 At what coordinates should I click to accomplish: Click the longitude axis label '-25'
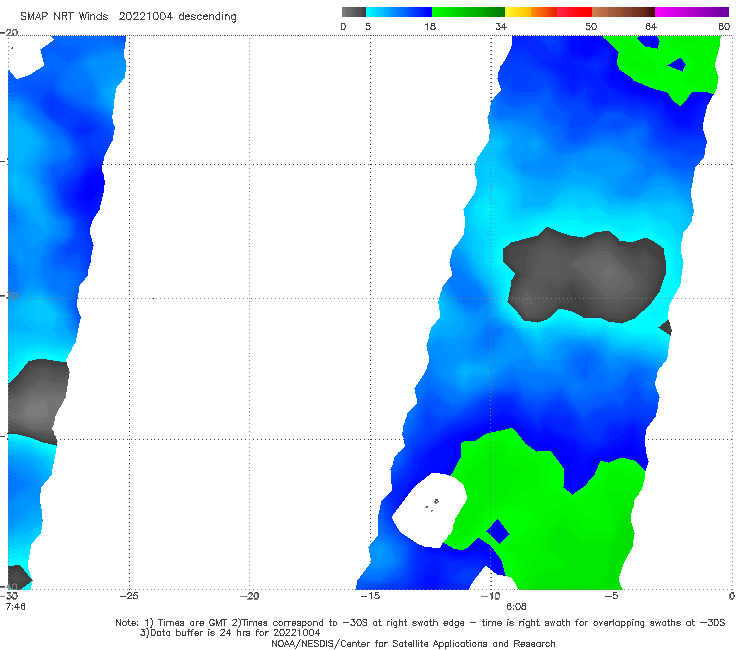[x=129, y=596]
